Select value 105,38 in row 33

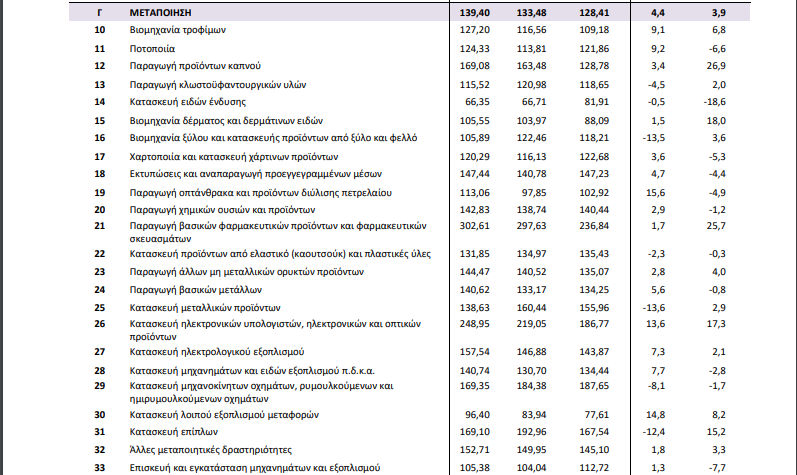(x=475, y=468)
